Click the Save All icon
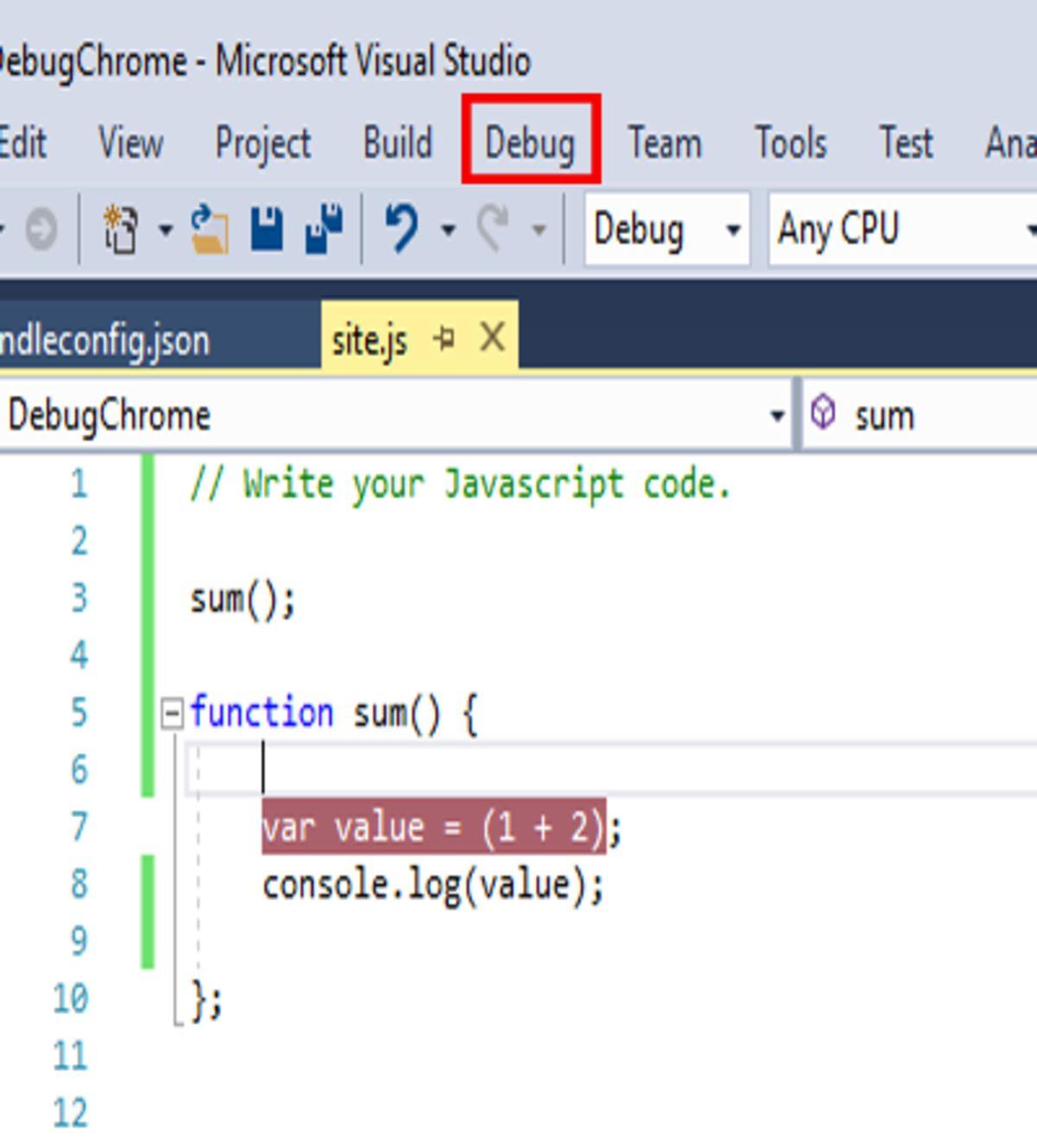This screenshot has height=1148, width=1037. [324, 229]
